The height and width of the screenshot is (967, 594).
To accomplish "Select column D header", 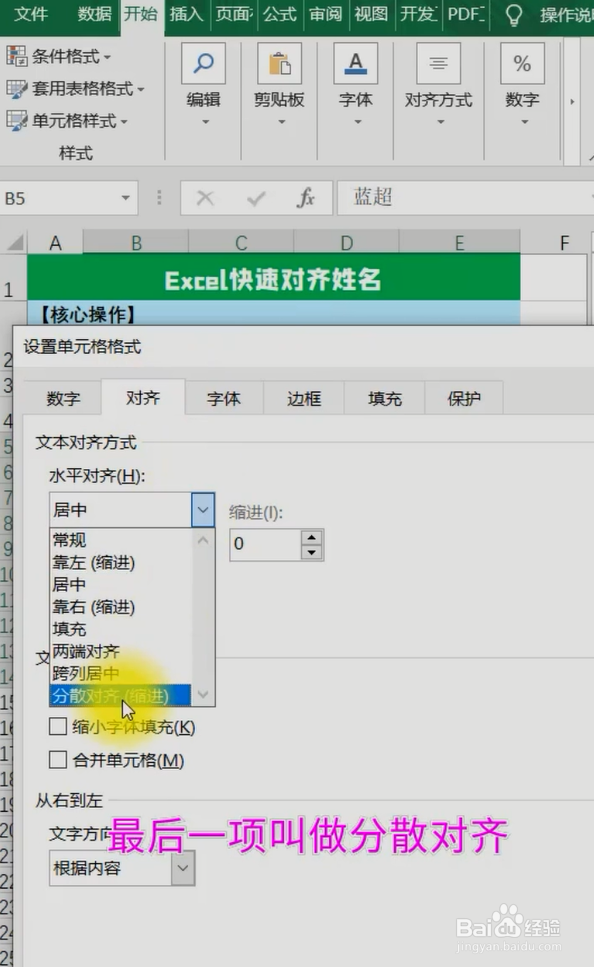I will tap(347, 243).
